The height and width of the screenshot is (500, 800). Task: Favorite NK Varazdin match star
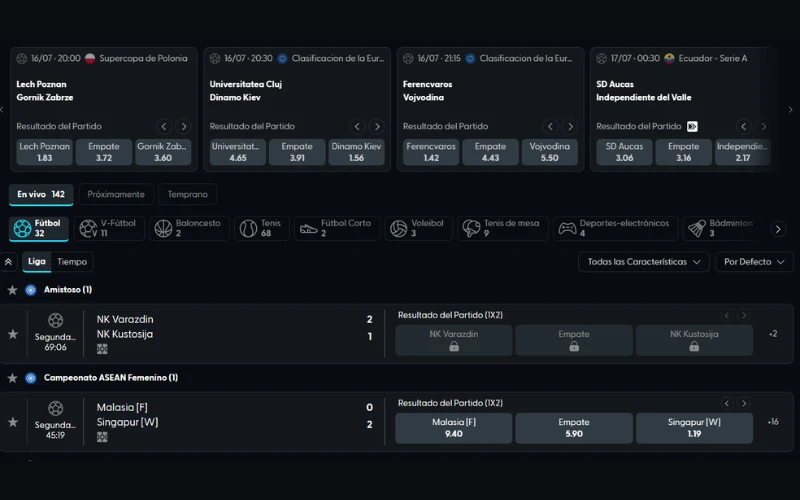tap(13, 334)
